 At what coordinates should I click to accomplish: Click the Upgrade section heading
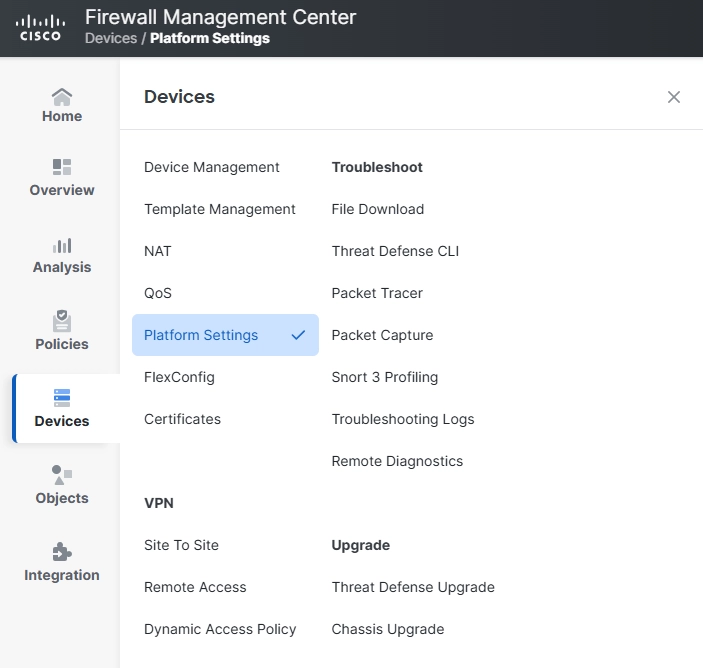click(360, 546)
